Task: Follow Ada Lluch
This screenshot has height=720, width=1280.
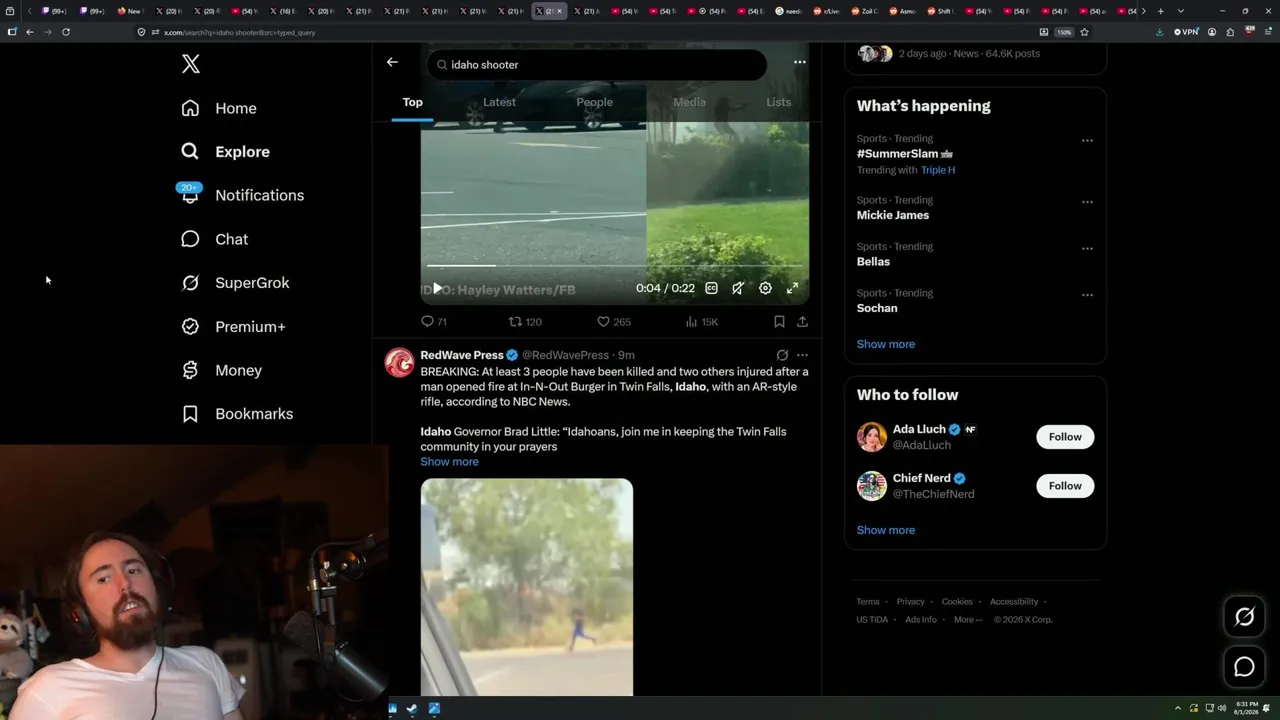Action: coord(1065,437)
